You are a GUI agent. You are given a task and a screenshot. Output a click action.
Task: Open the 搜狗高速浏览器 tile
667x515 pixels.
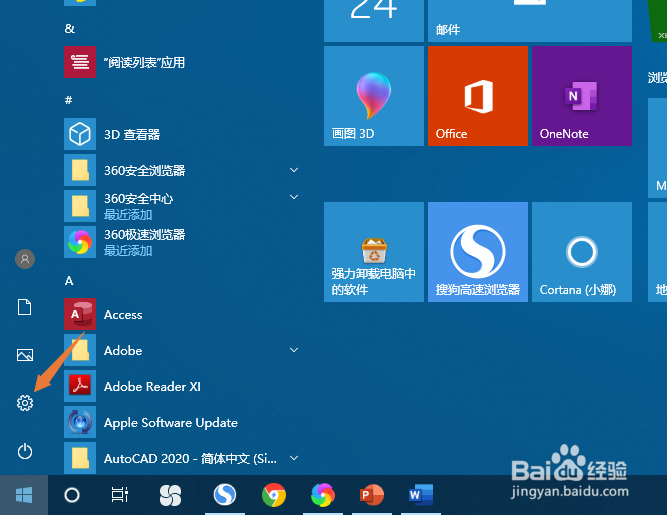click(x=478, y=252)
